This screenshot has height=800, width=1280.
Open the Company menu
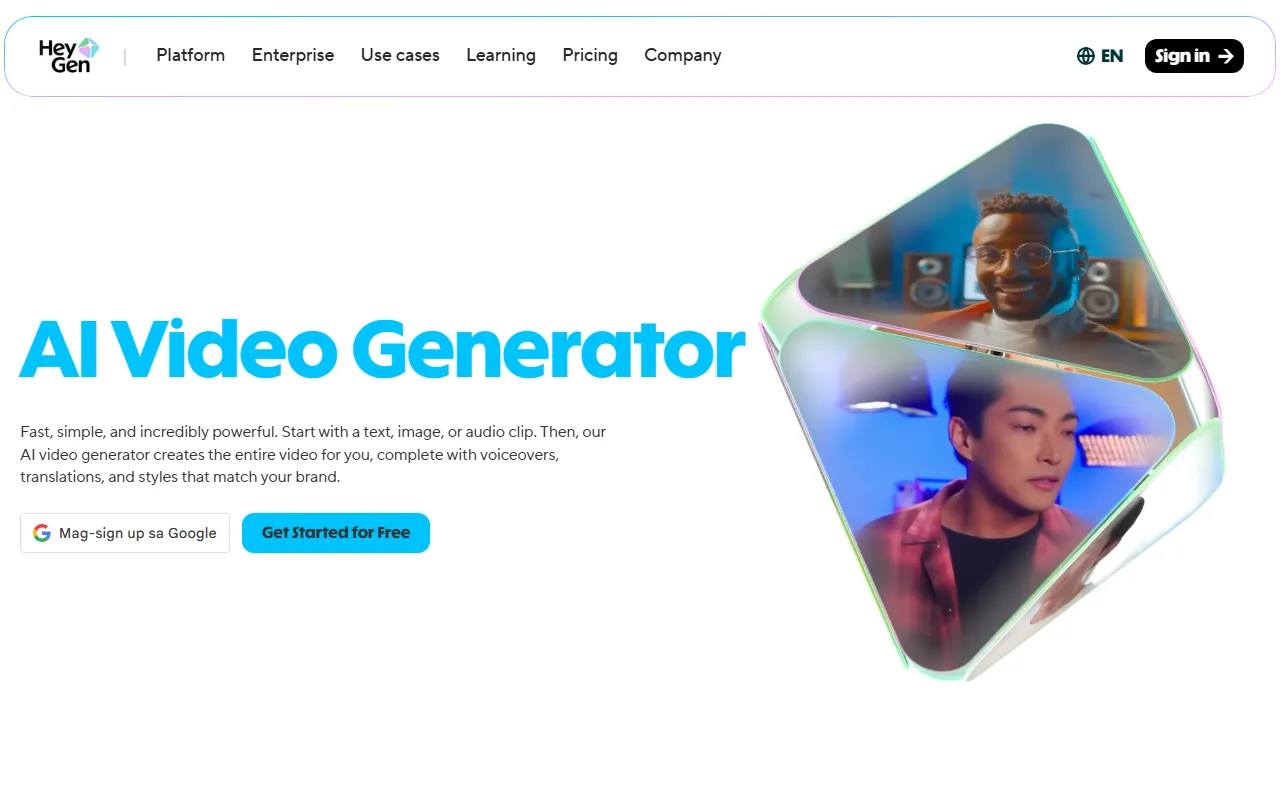[x=683, y=55]
